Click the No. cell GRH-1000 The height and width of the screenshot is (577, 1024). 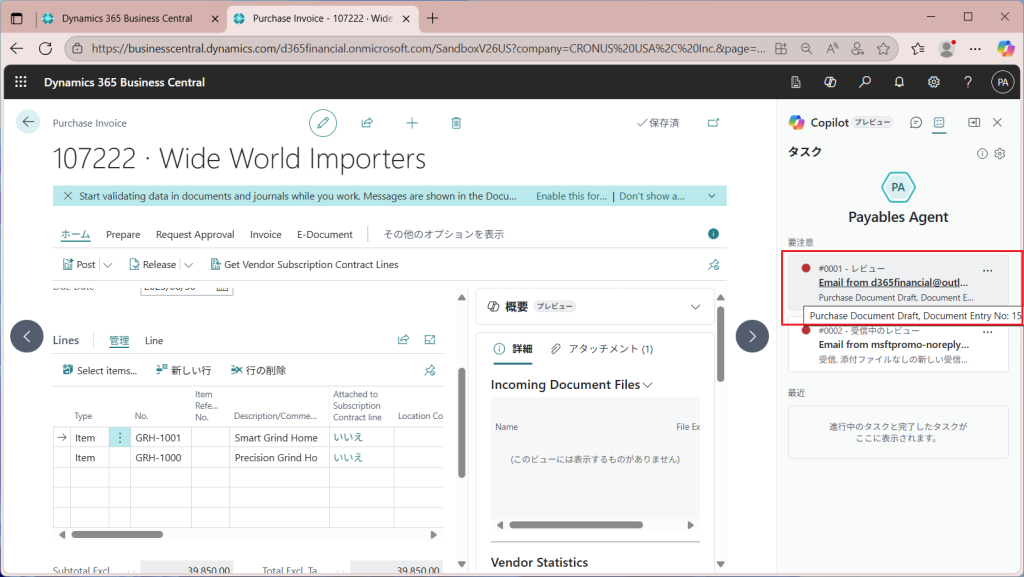coord(161,458)
